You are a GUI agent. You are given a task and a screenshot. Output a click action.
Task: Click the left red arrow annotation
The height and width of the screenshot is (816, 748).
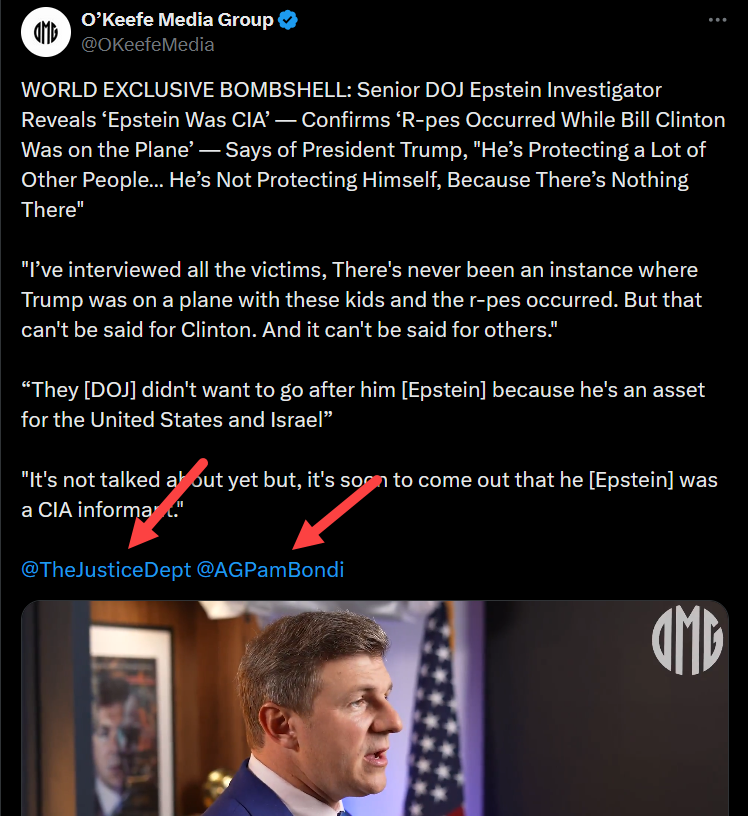click(x=168, y=503)
